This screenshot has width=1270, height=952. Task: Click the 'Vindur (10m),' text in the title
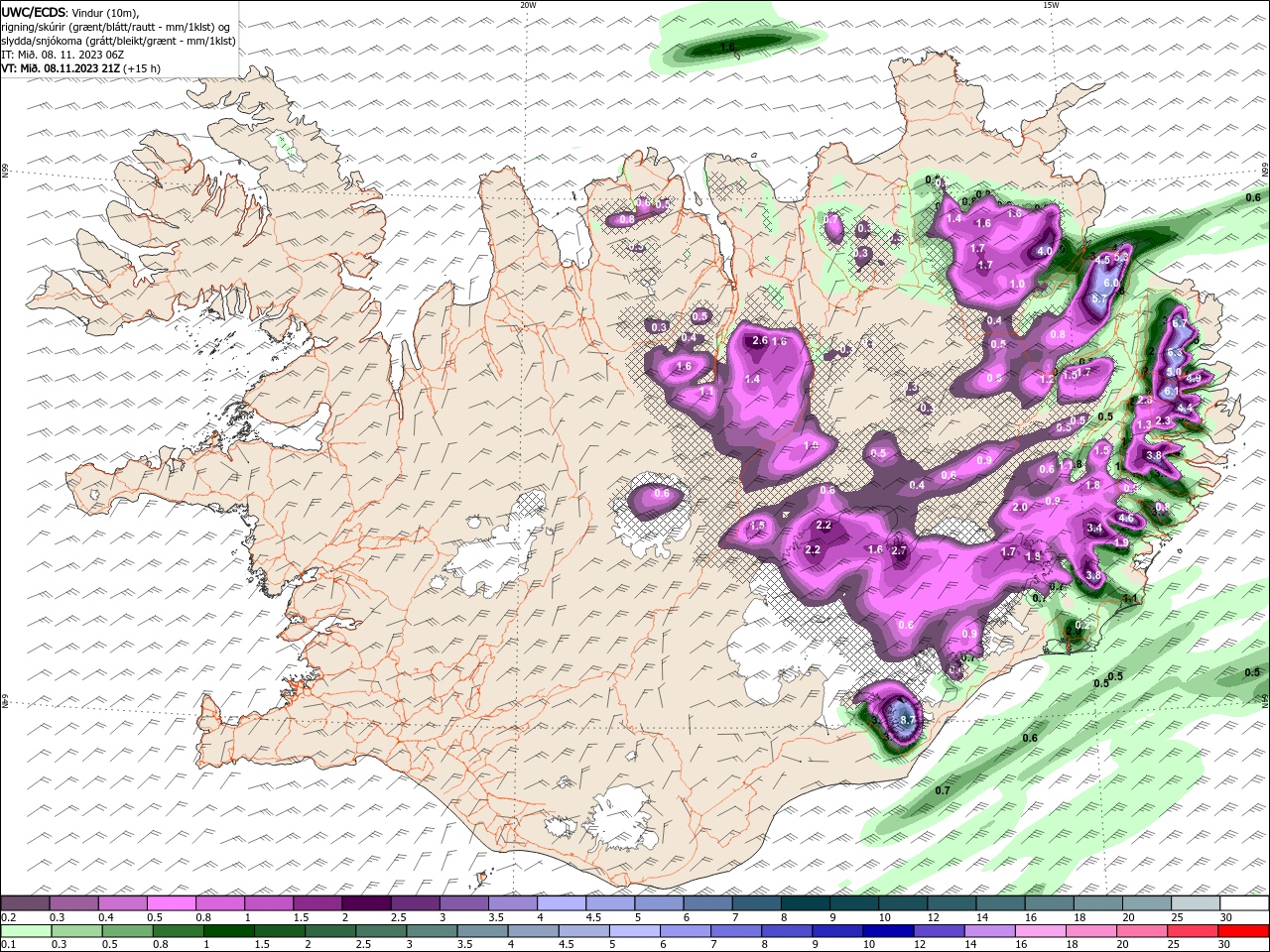pos(105,12)
